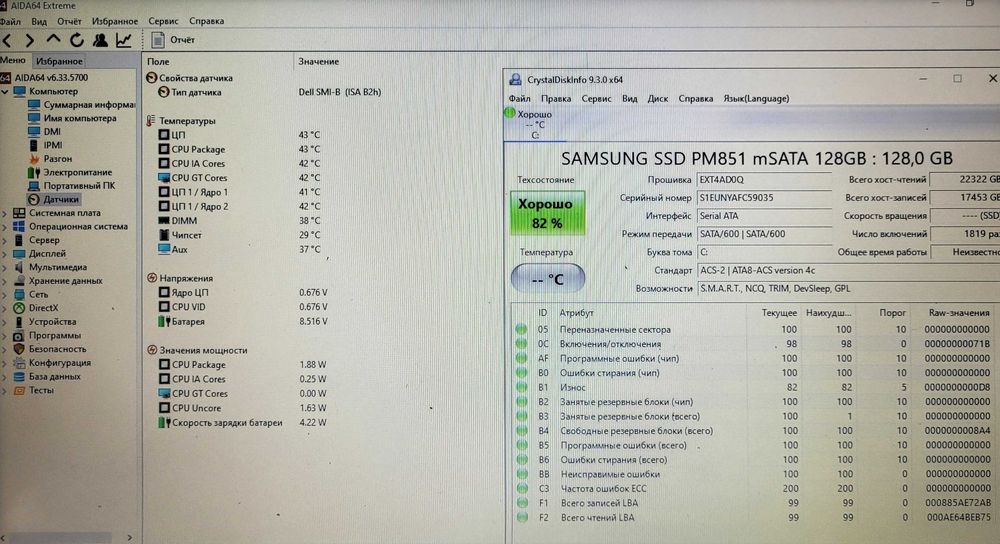Image resolution: width=1000 pixels, height=544 pixels.
Task: Open the graph icon in AIDA64 toolbar
Action: point(123,40)
